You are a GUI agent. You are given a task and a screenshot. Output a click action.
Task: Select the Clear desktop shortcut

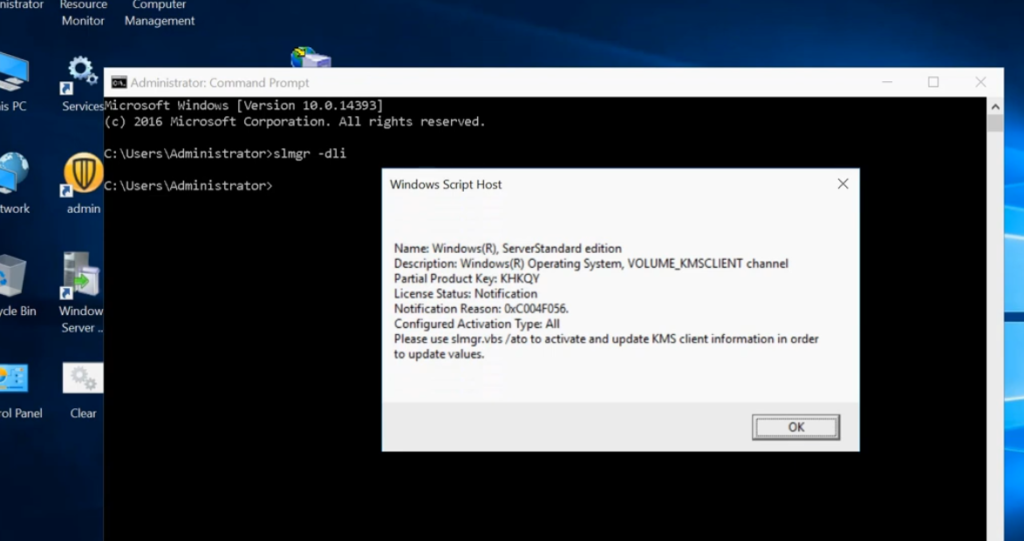point(83,382)
